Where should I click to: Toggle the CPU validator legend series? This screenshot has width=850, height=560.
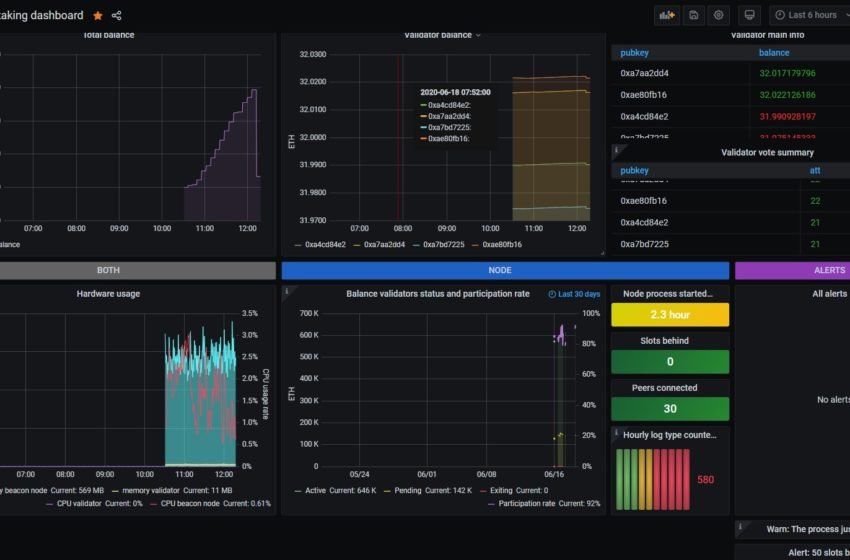[79, 504]
